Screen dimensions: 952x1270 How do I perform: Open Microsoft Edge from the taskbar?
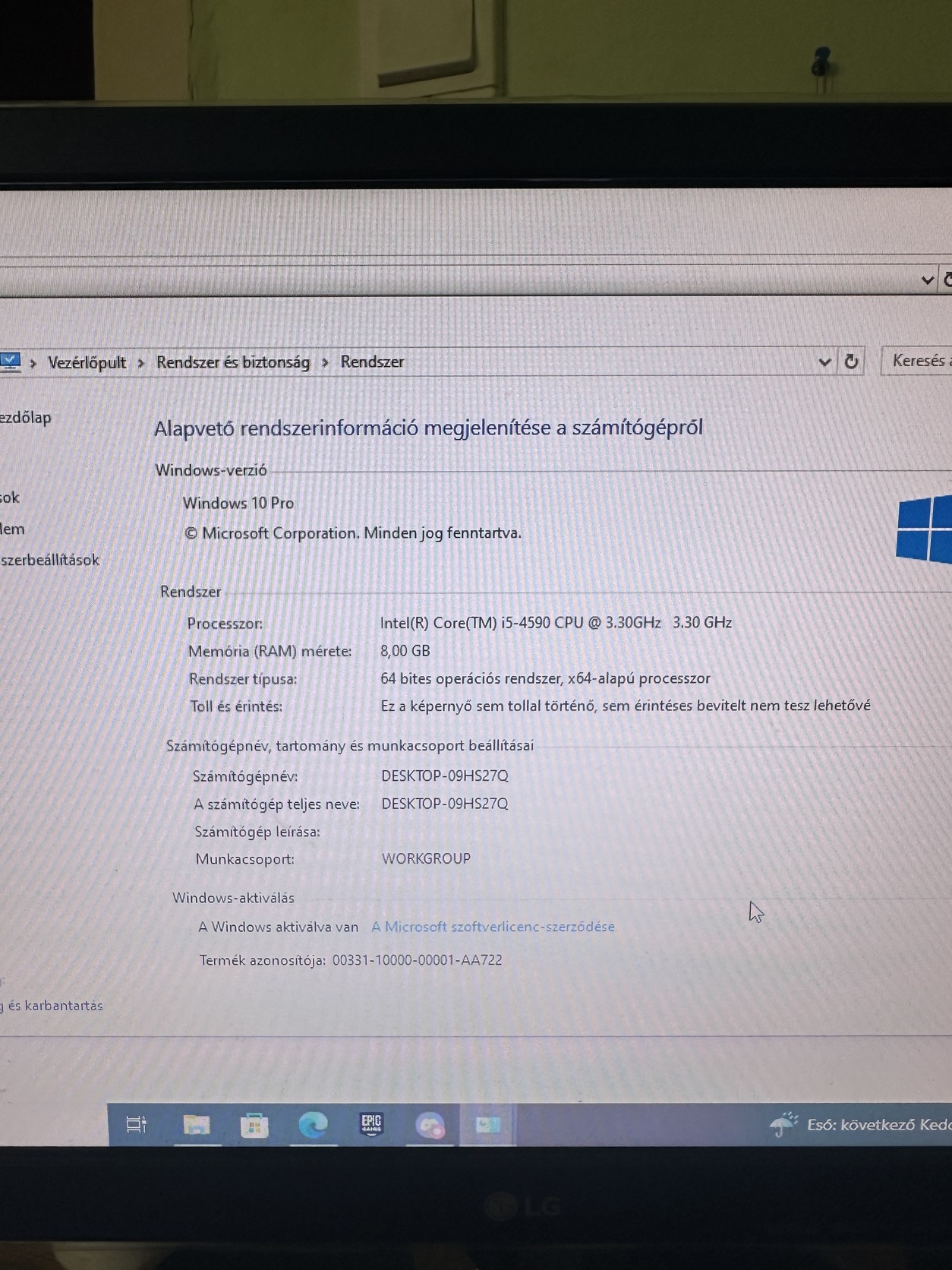pos(312,1124)
